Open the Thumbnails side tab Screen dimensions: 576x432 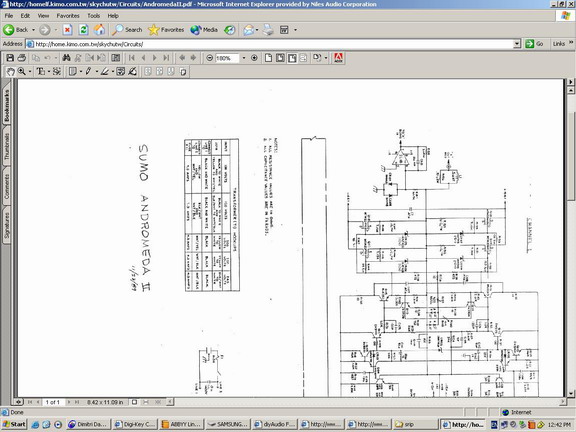tap(7, 146)
